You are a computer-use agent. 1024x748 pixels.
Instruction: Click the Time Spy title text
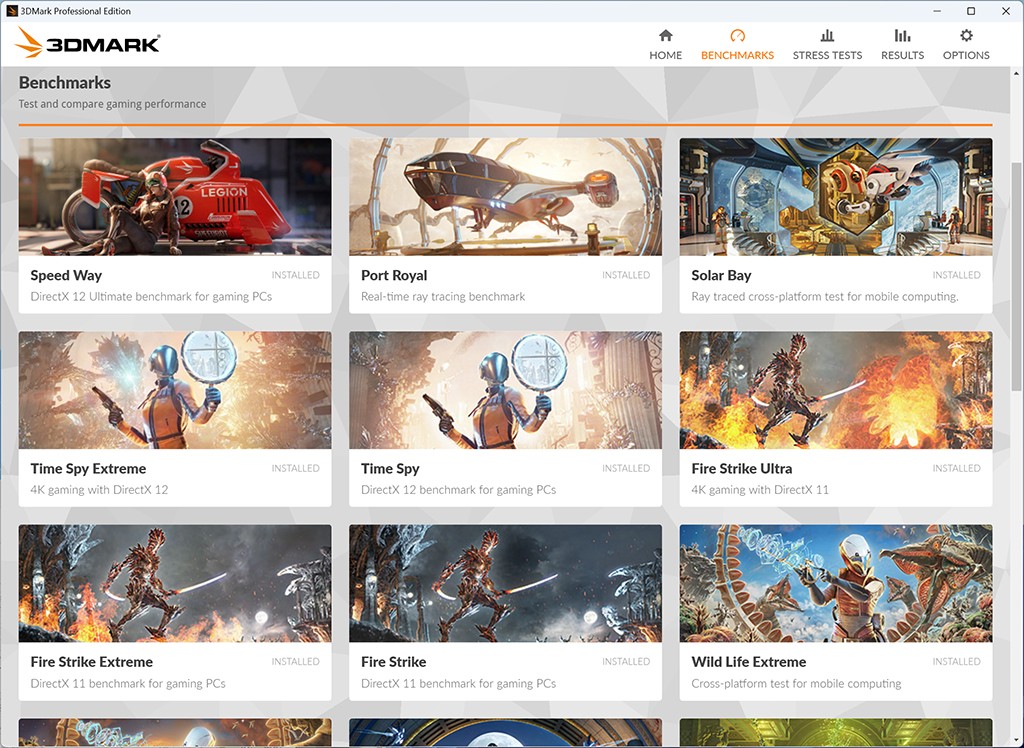390,468
